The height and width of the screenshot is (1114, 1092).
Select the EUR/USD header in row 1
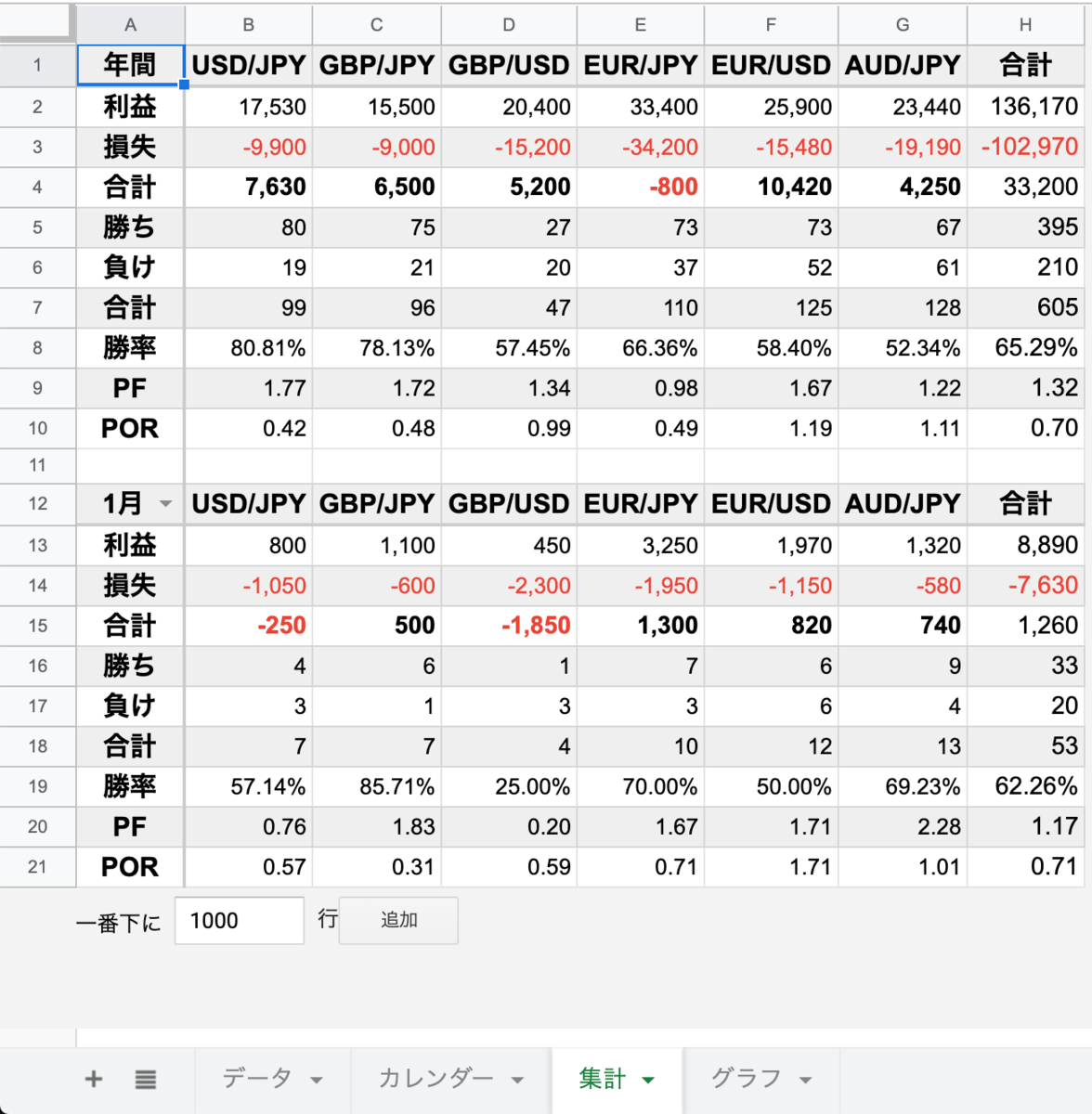[x=771, y=65]
